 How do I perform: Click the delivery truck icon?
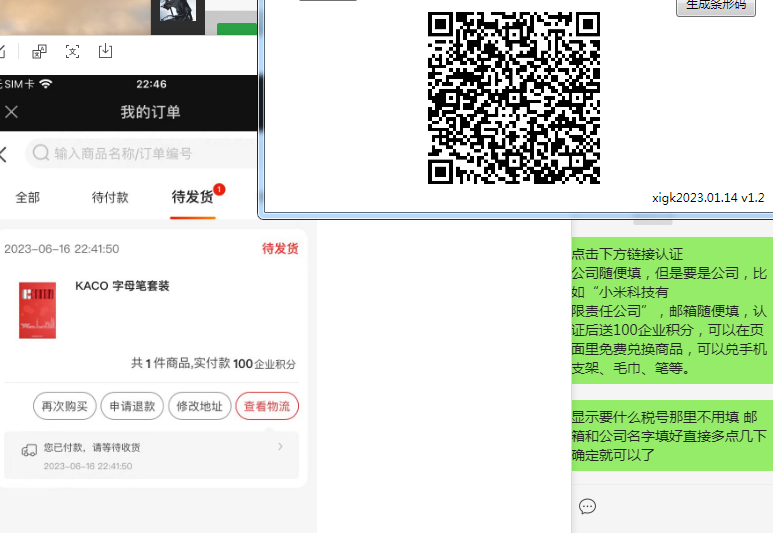(x=29, y=450)
